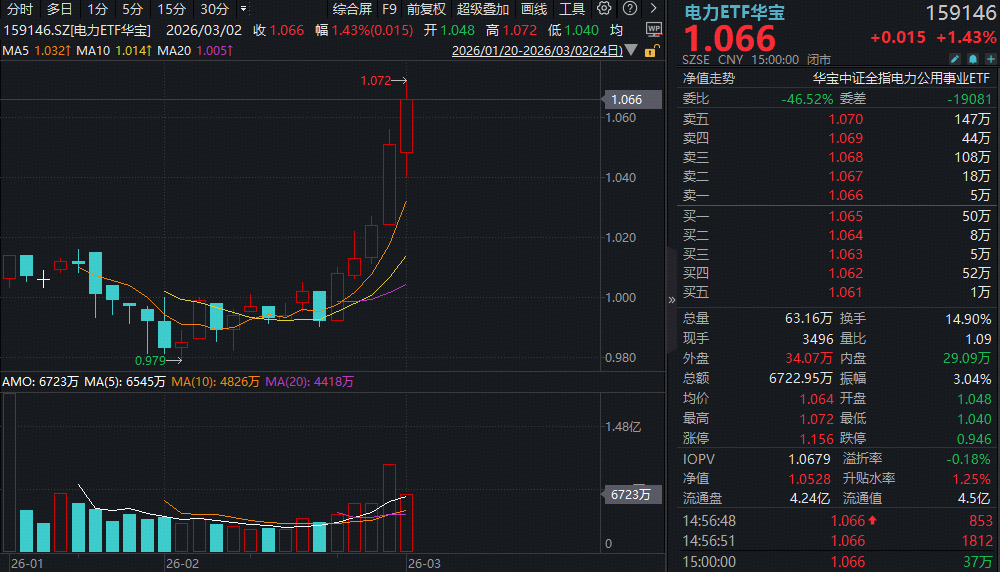Viewport: 1000px width, 572px height.
Task: Switch to the 分时 intraday tab
Action: (20, 9)
